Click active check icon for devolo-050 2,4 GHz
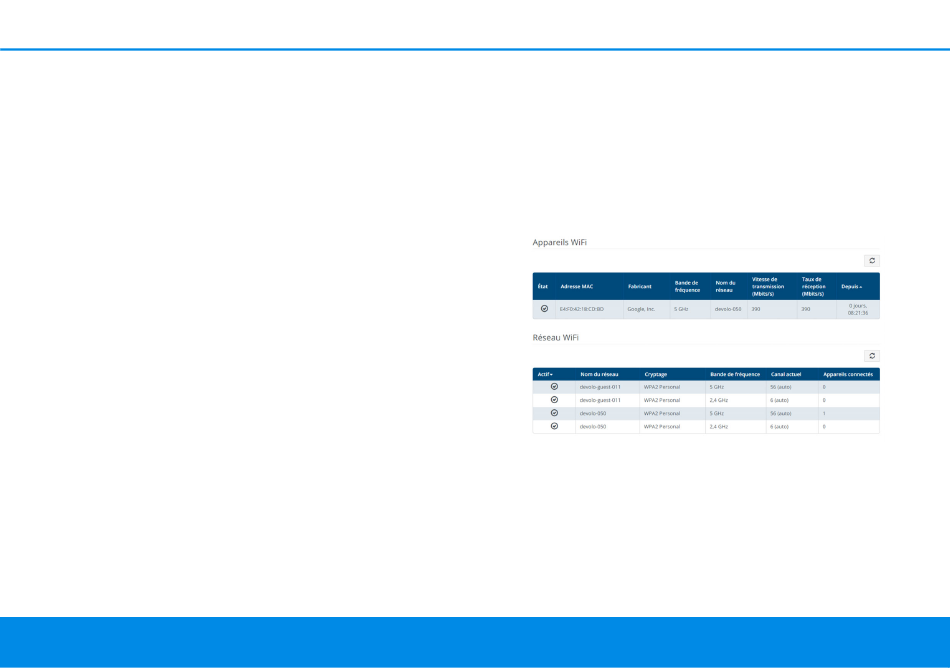 click(554, 426)
